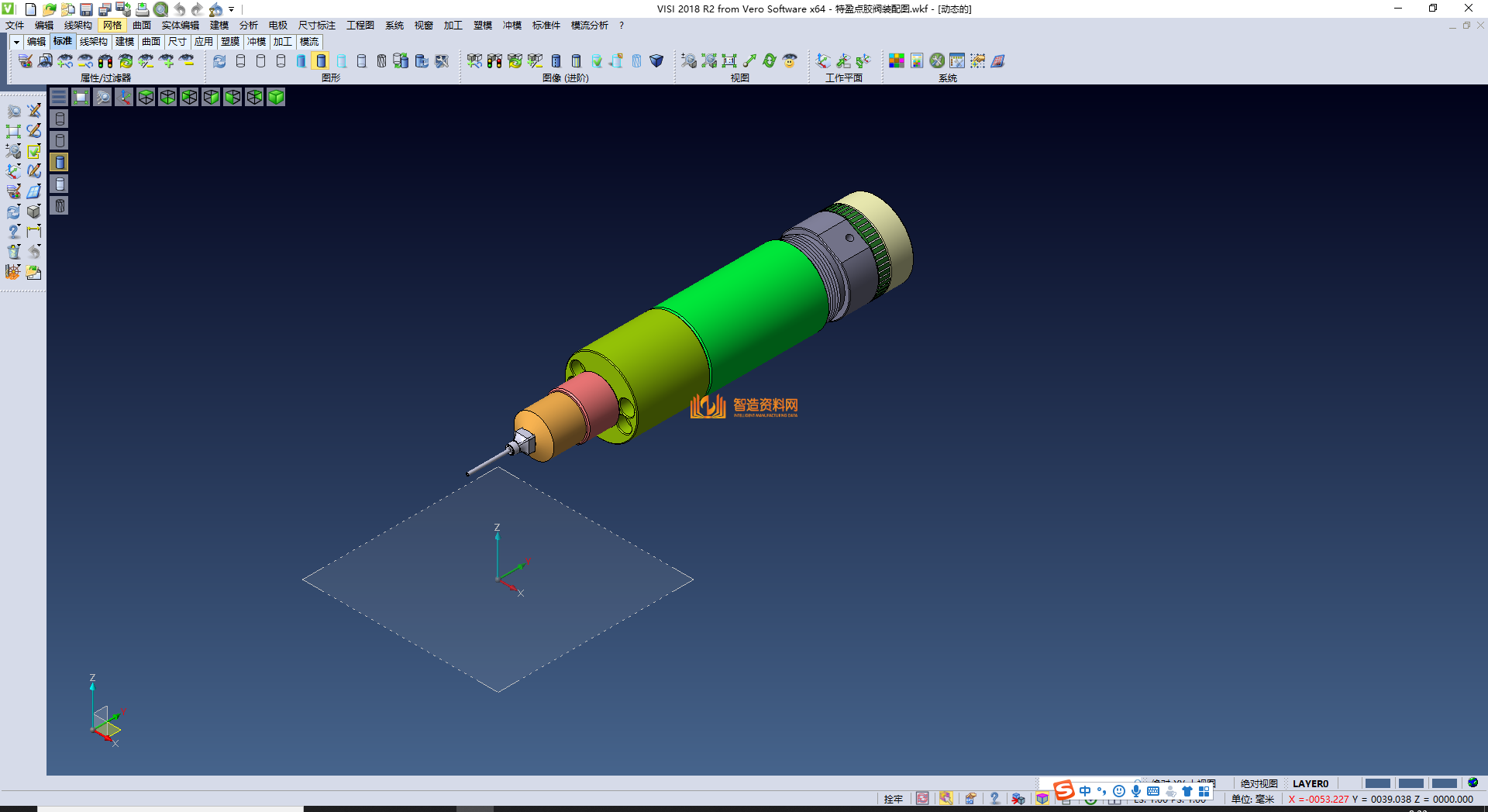This screenshot has height=812, width=1488.
Task: Toggle the highlighted shaded cylinder render mode
Action: [x=322, y=60]
